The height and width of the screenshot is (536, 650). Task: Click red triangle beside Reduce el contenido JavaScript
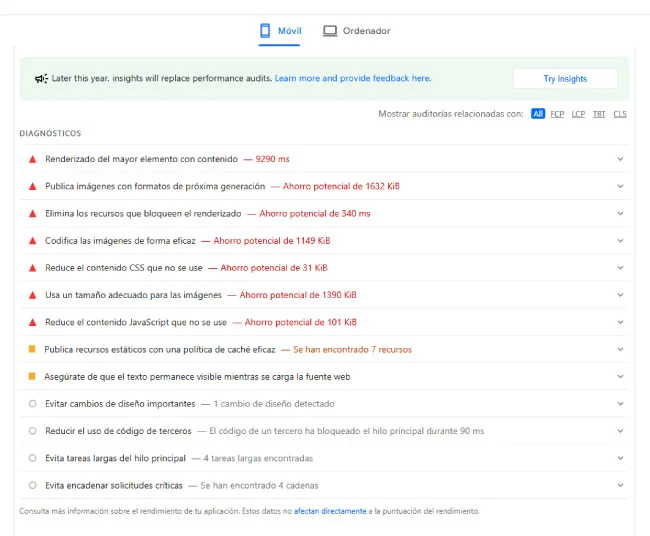pyautogui.click(x=32, y=322)
